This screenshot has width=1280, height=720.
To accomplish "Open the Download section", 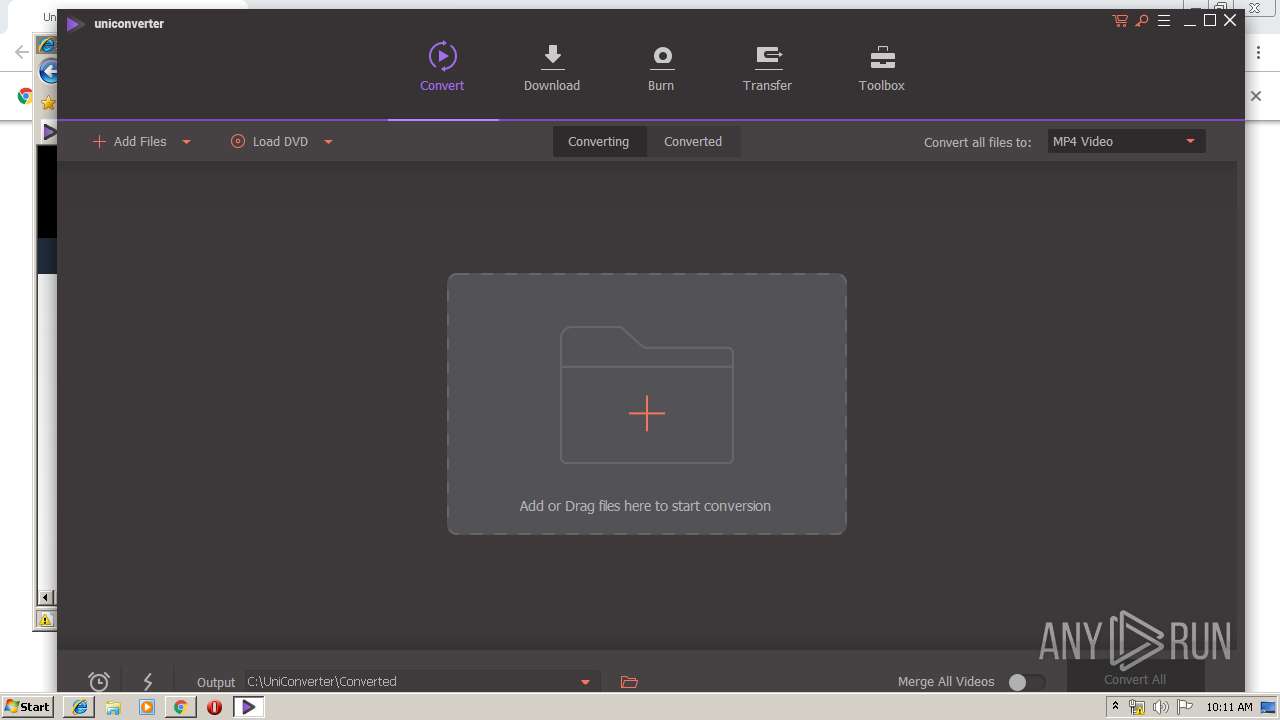I will pyautogui.click(x=552, y=67).
